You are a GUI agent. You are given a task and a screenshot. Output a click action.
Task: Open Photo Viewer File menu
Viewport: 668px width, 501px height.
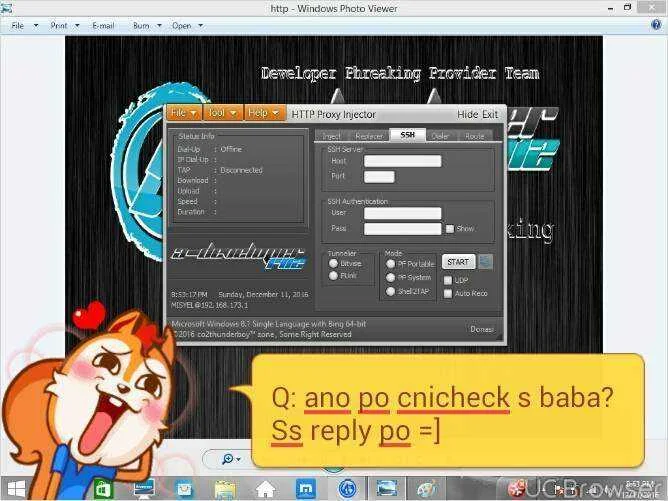point(17,26)
